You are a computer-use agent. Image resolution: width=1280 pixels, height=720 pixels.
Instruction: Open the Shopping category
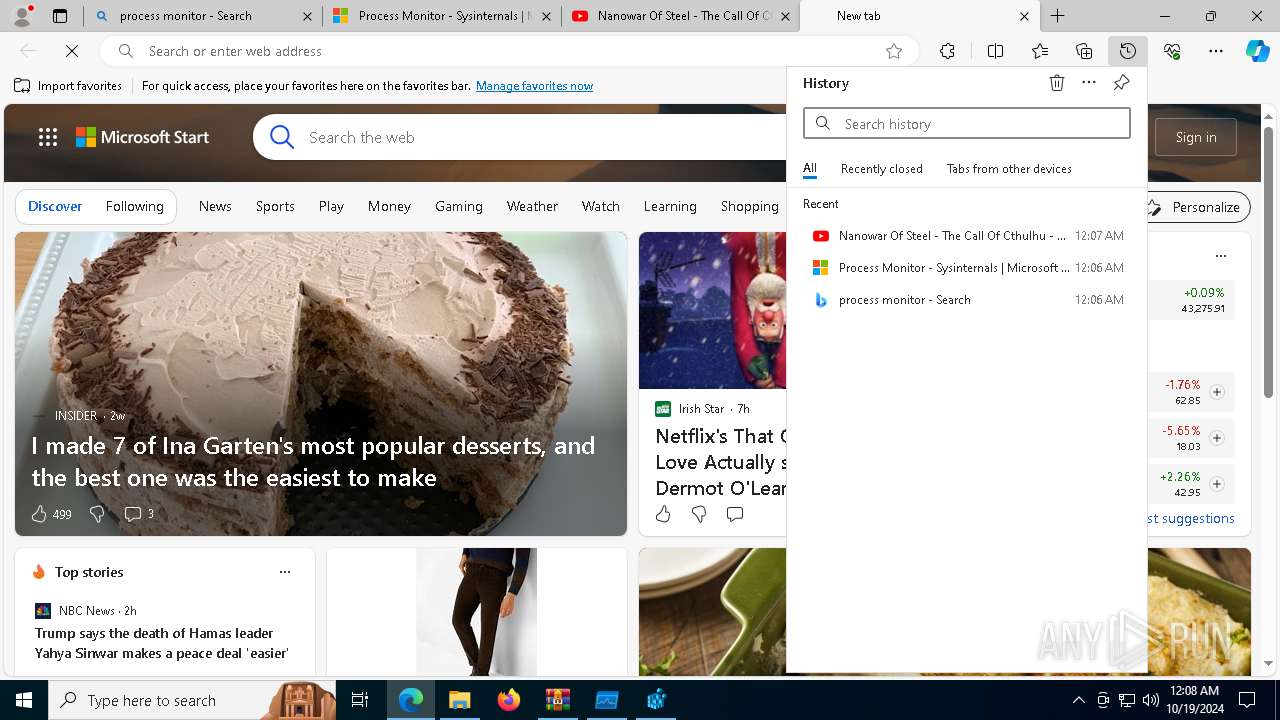[750, 206]
